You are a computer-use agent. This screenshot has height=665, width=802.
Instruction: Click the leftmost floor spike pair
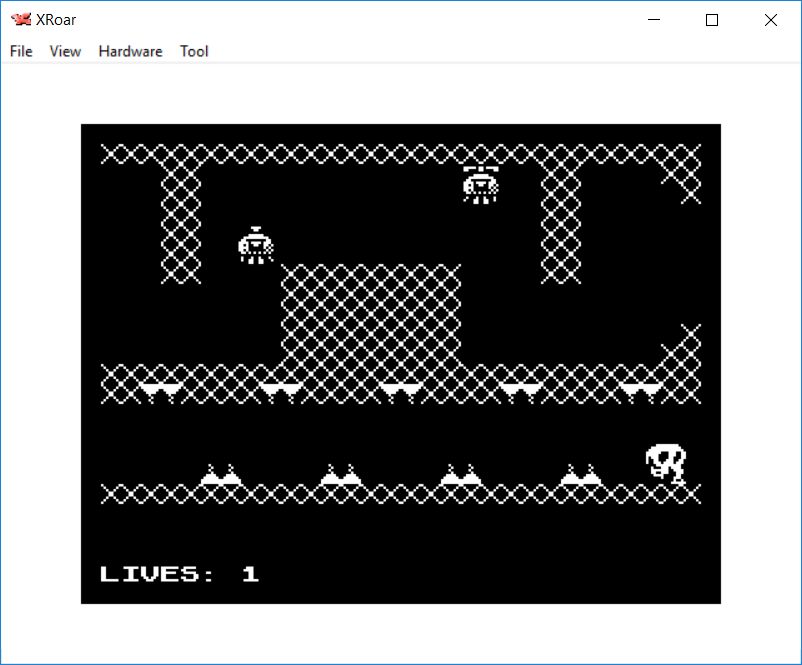click(x=221, y=475)
